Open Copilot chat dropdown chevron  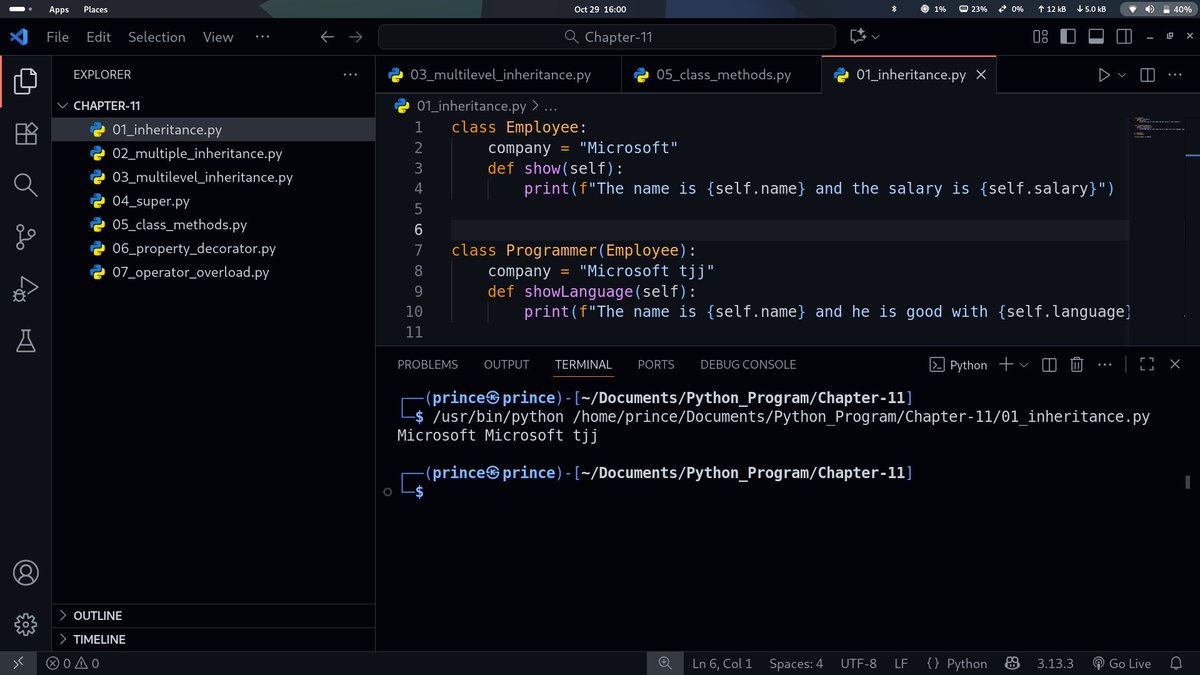point(876,37)
